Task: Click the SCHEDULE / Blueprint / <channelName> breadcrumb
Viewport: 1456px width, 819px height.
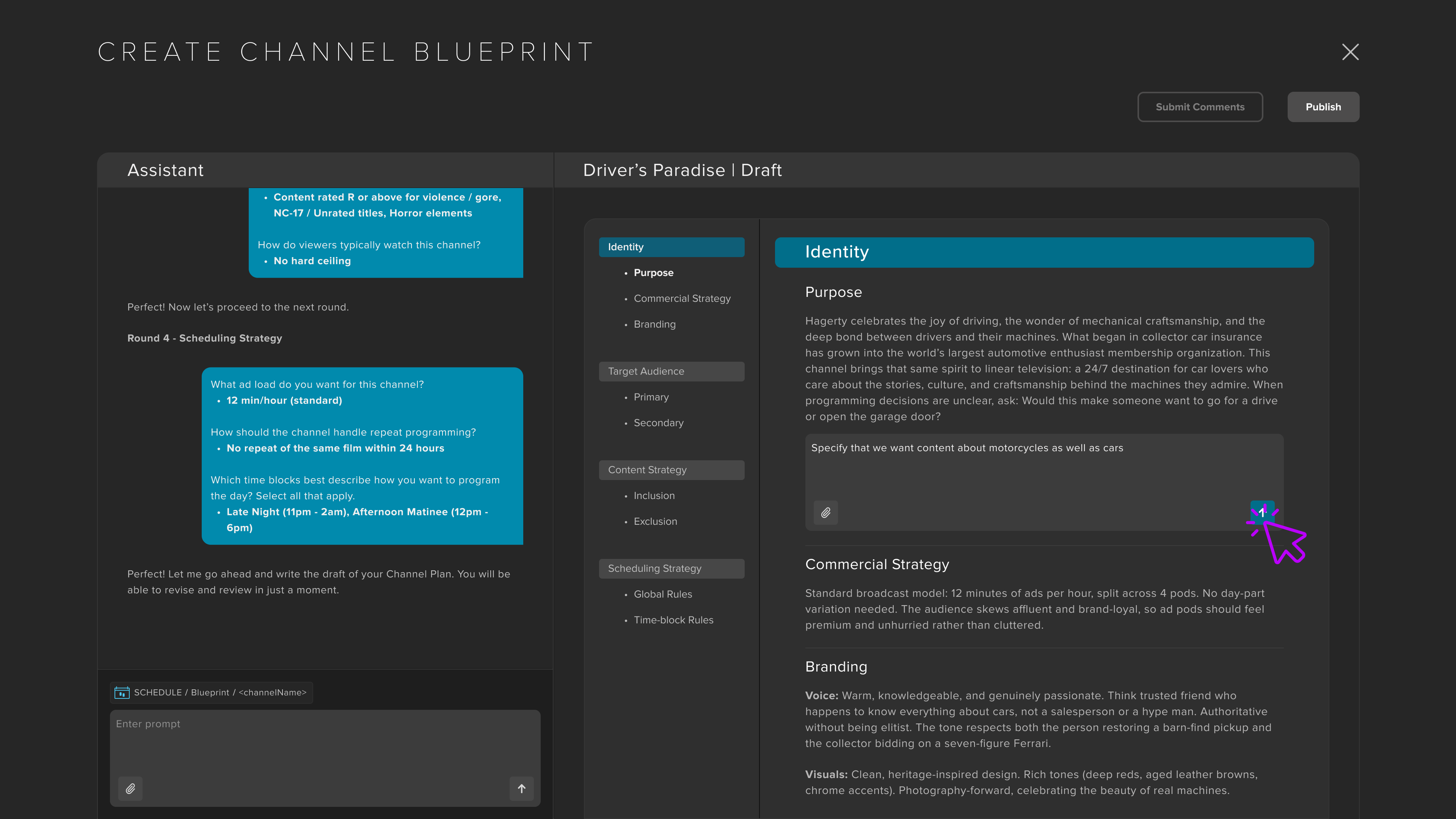Action: tap(212, 692)
